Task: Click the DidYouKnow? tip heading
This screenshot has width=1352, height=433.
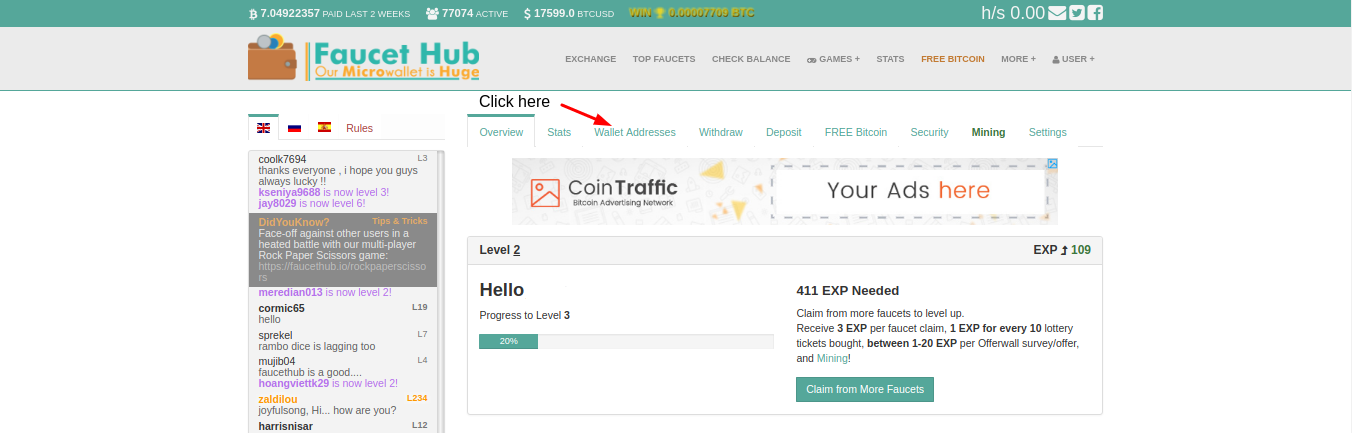Action: coord(294,222)
